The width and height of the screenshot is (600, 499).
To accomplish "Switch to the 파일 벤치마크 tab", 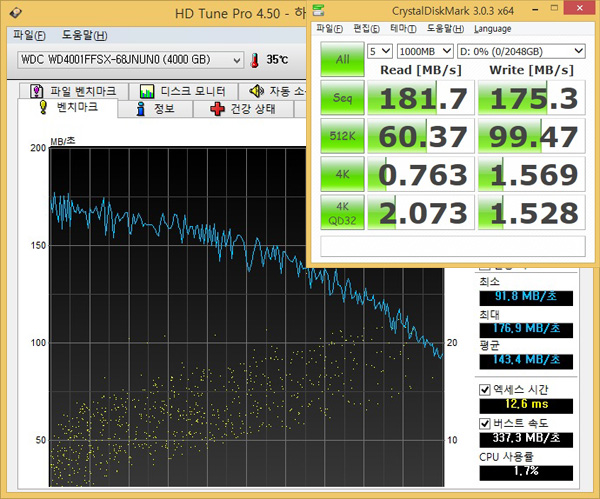I will click(x=73, y=91).
